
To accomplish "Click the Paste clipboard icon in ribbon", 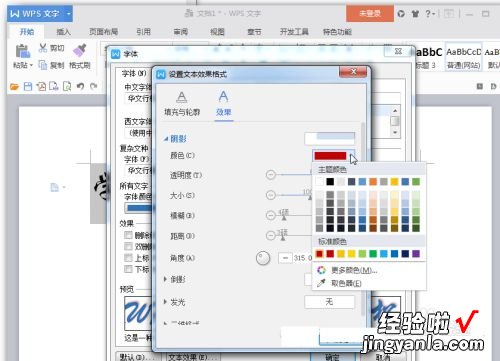I will 22,51.
